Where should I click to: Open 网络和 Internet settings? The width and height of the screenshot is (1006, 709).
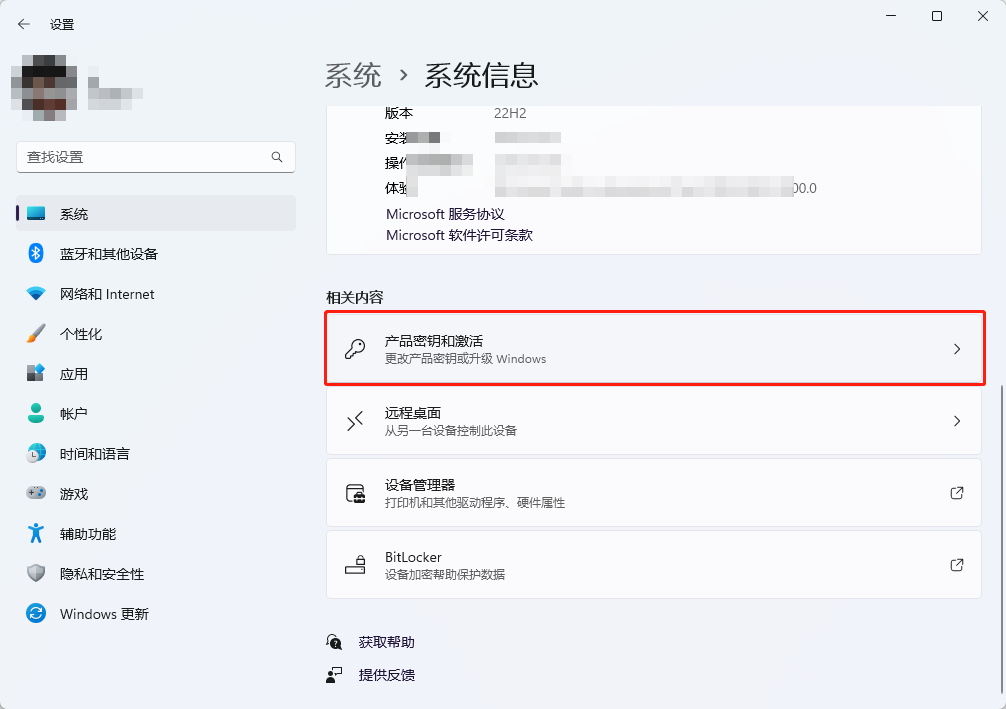[x=36, y=294]
